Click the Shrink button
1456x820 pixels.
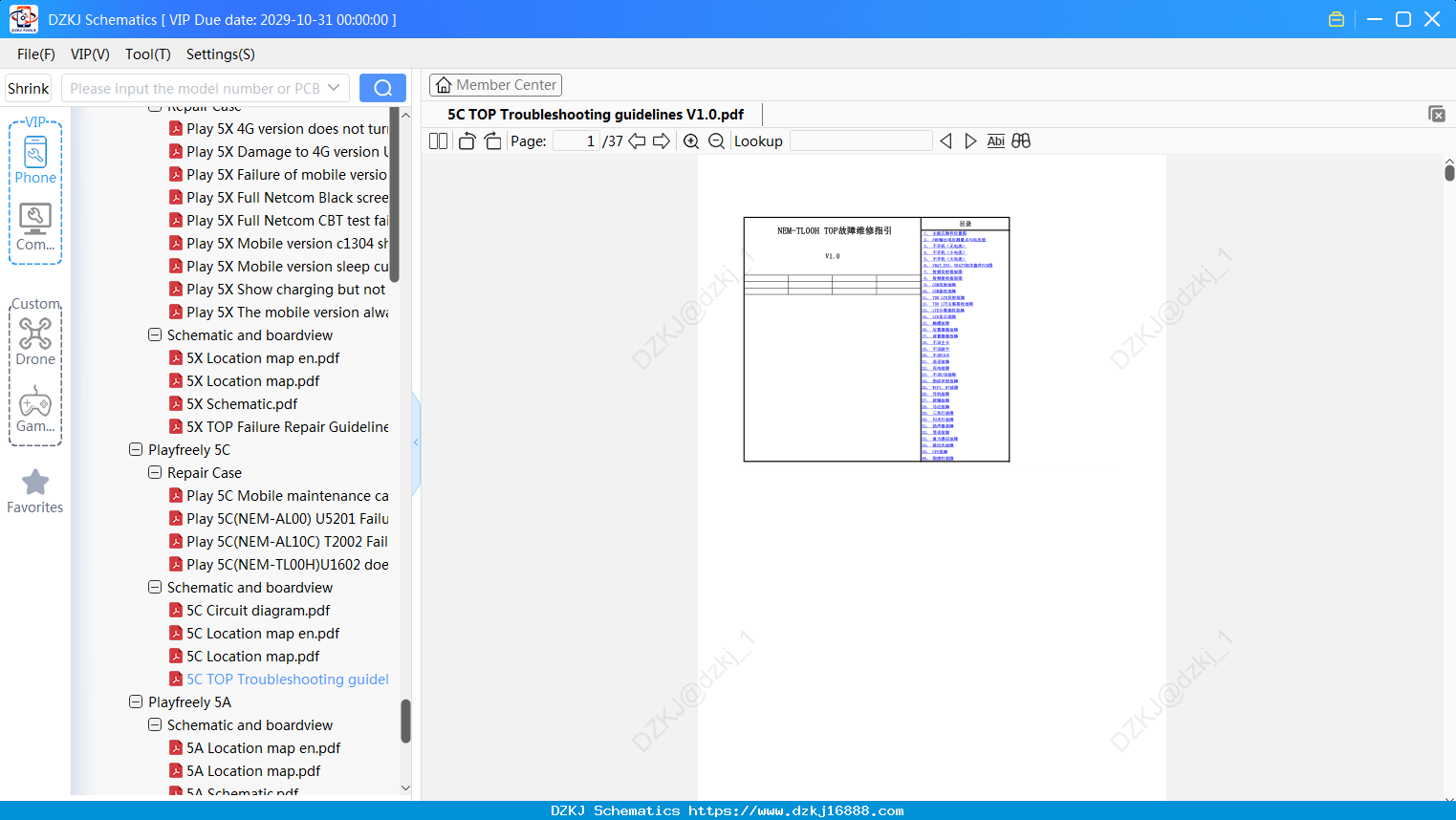(x=29, y=88)
